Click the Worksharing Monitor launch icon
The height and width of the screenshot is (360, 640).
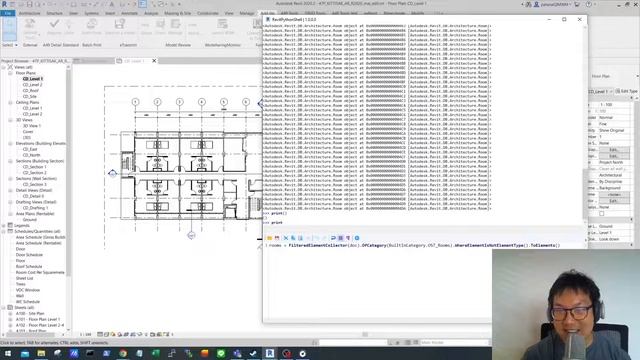click(222, 27)
